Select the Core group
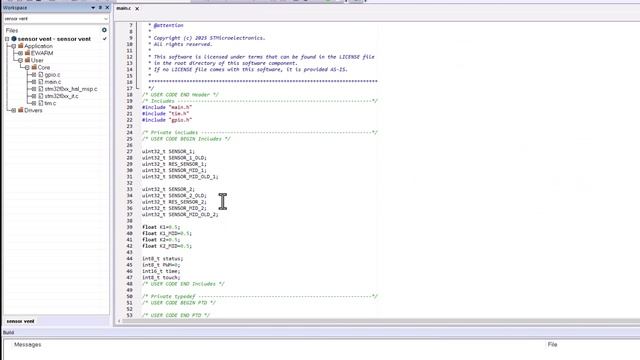The height and width of the screenshot is (360, 640). pos(44,67)
